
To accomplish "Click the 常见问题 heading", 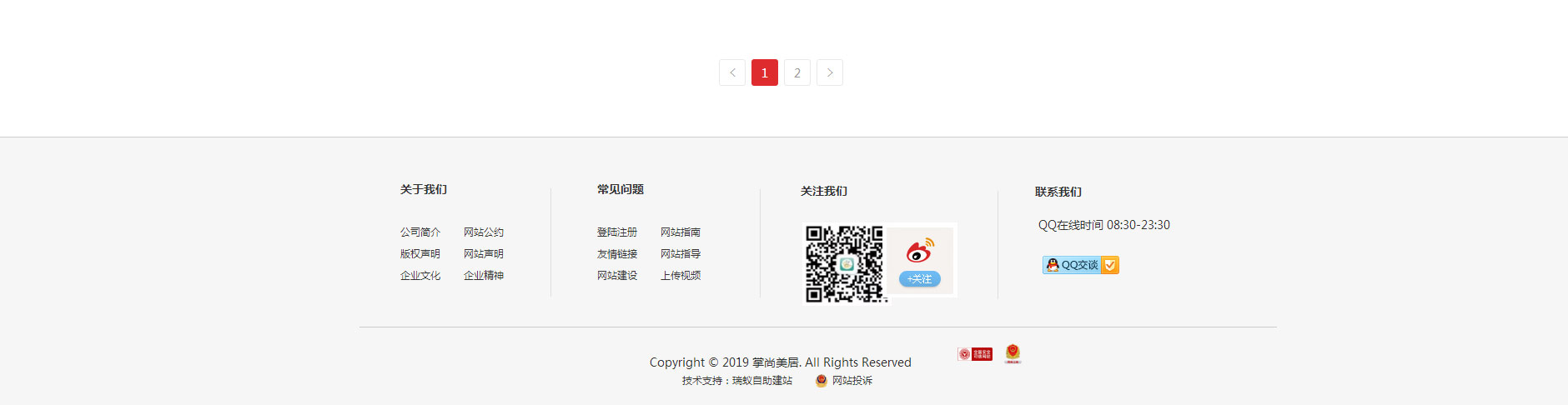I will click(621, 190).
